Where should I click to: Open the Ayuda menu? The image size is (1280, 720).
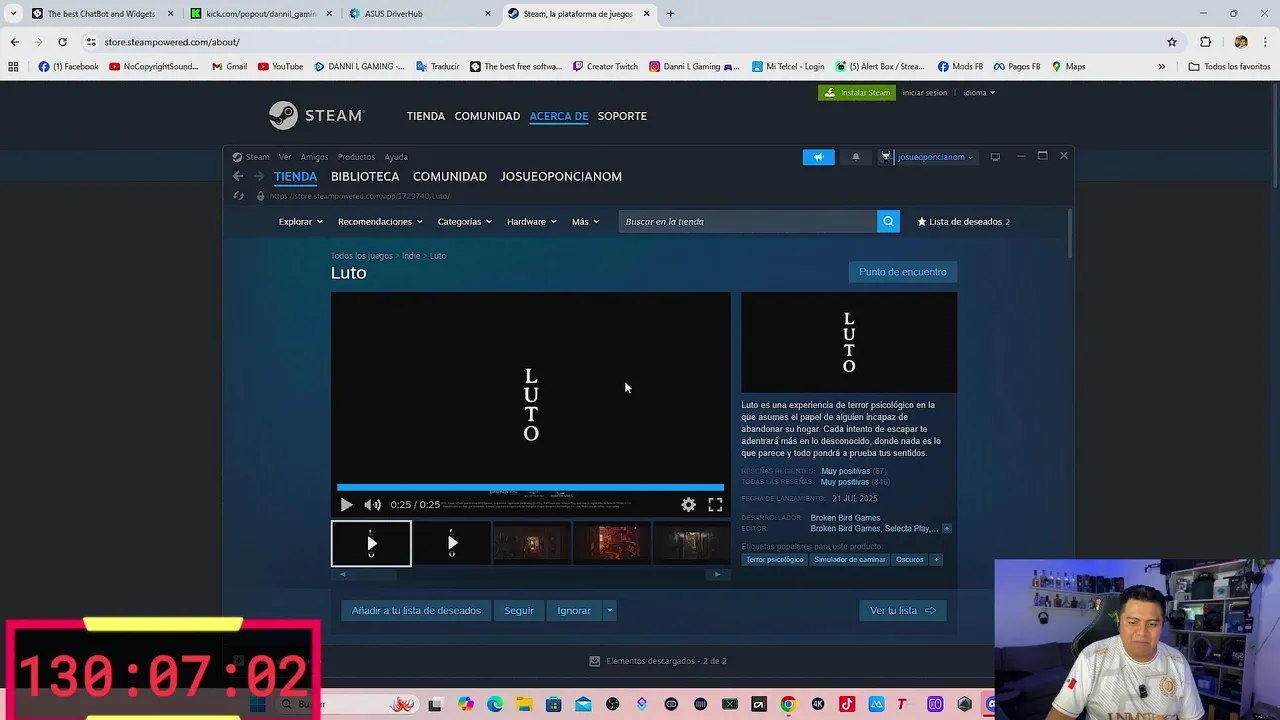[x=396, y=157]
